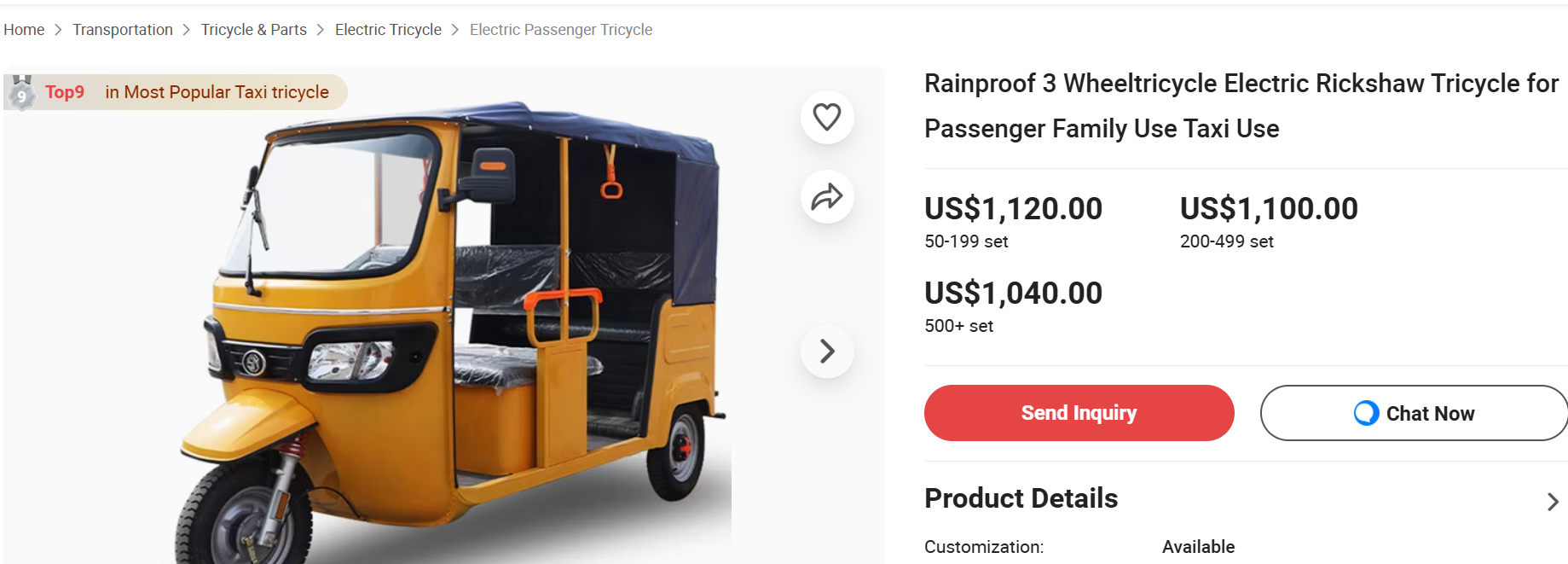Open Most Popular Taxi tricycle ranking
Viewport: 1568px width, 564px height.
217,92
